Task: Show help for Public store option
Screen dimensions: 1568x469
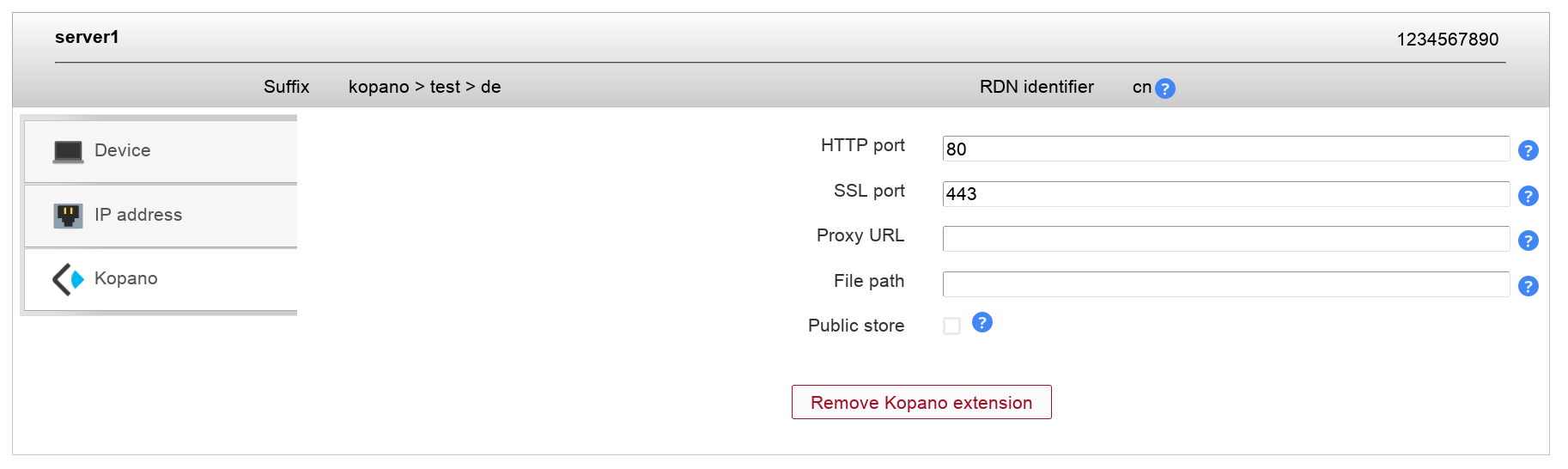Action: click(982, 322)
